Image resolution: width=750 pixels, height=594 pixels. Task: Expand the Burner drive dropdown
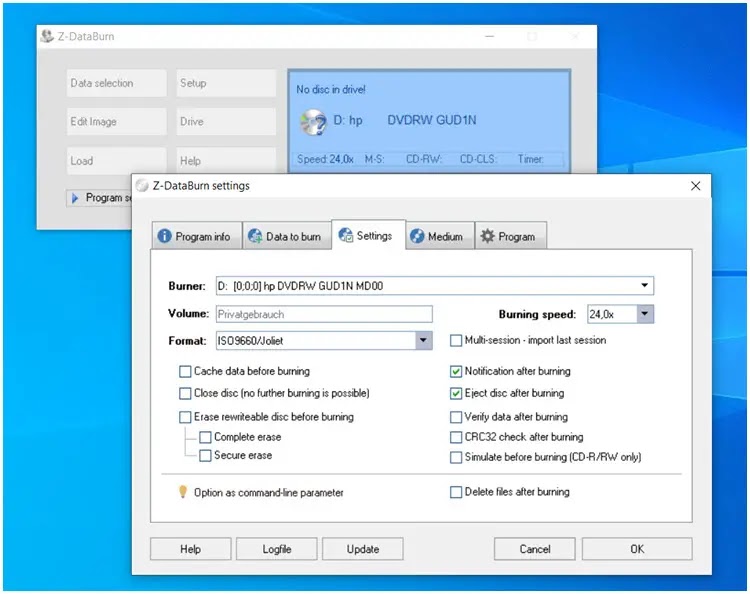click(x=644, y=286)
